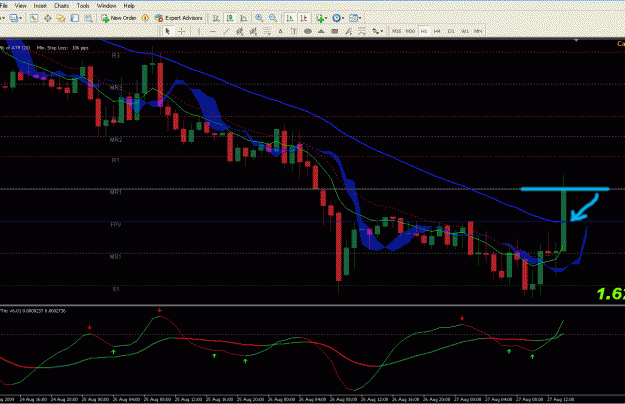Open the Terminal window icon
Viewport: 625px width, 404px height.
tap(75, 18)
